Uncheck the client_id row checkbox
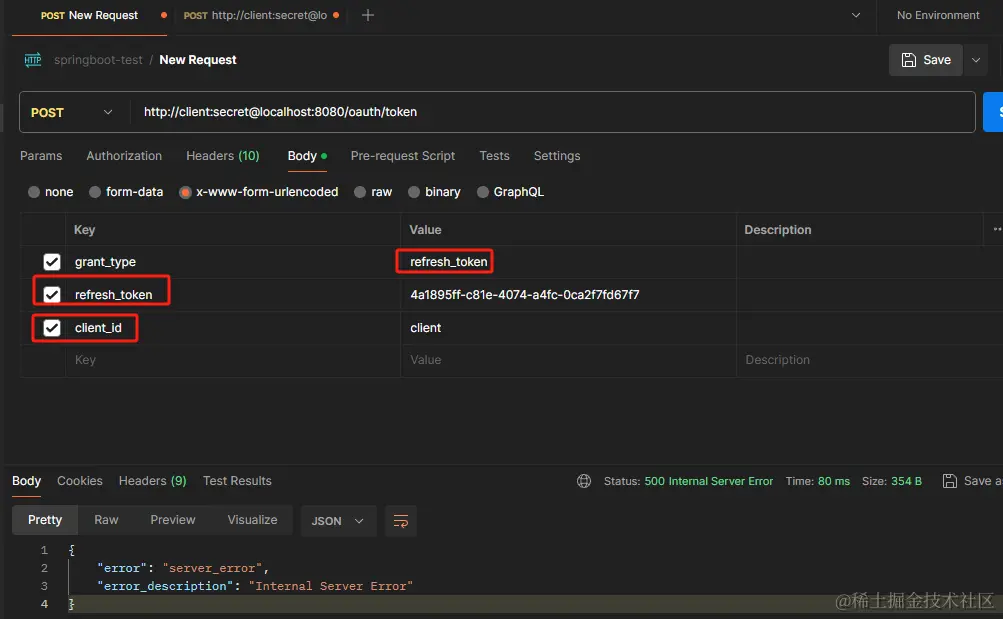The height and width of the screenshot is (619, 1003). 52,327
